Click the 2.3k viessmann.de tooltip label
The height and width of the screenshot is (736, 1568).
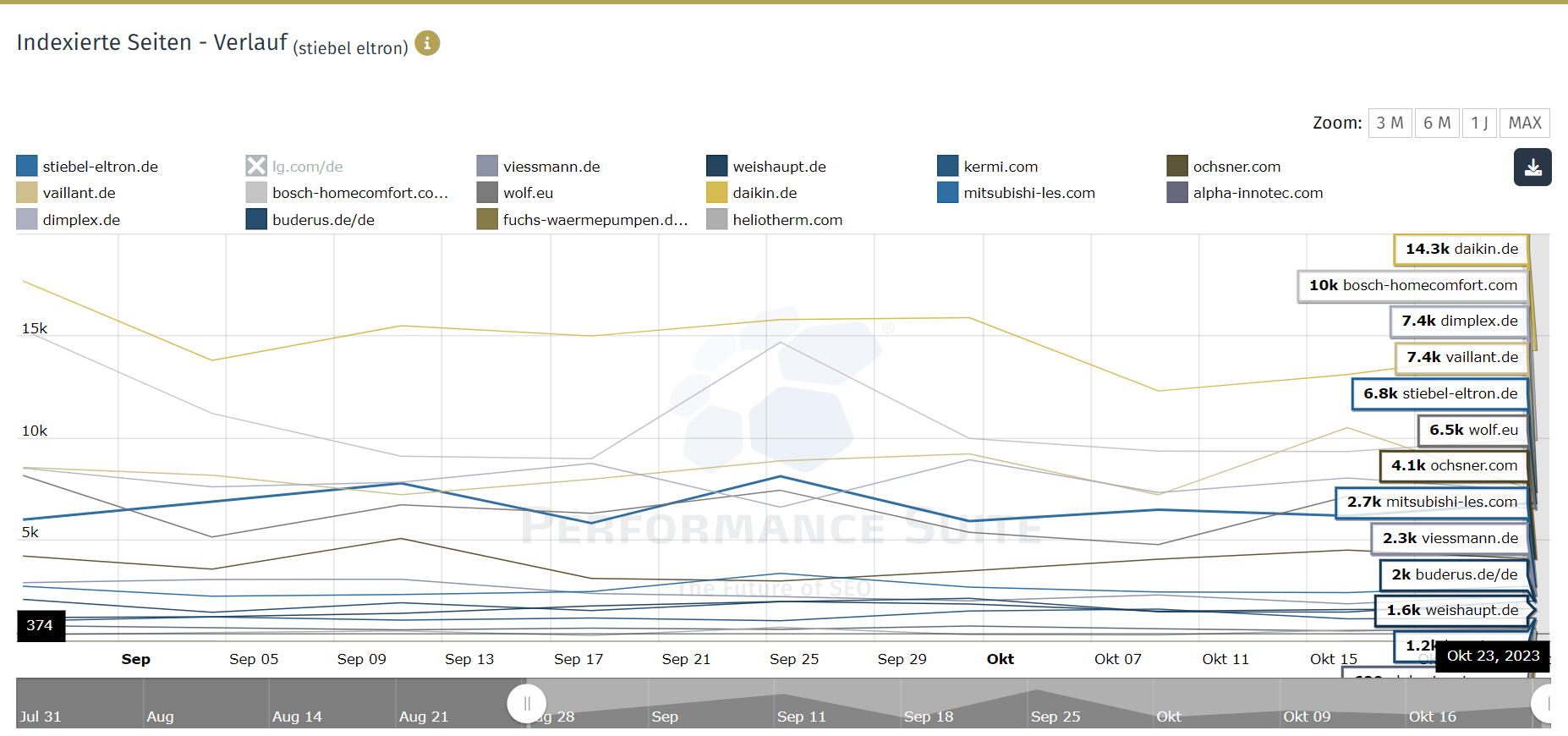[x=1450, y=538]
